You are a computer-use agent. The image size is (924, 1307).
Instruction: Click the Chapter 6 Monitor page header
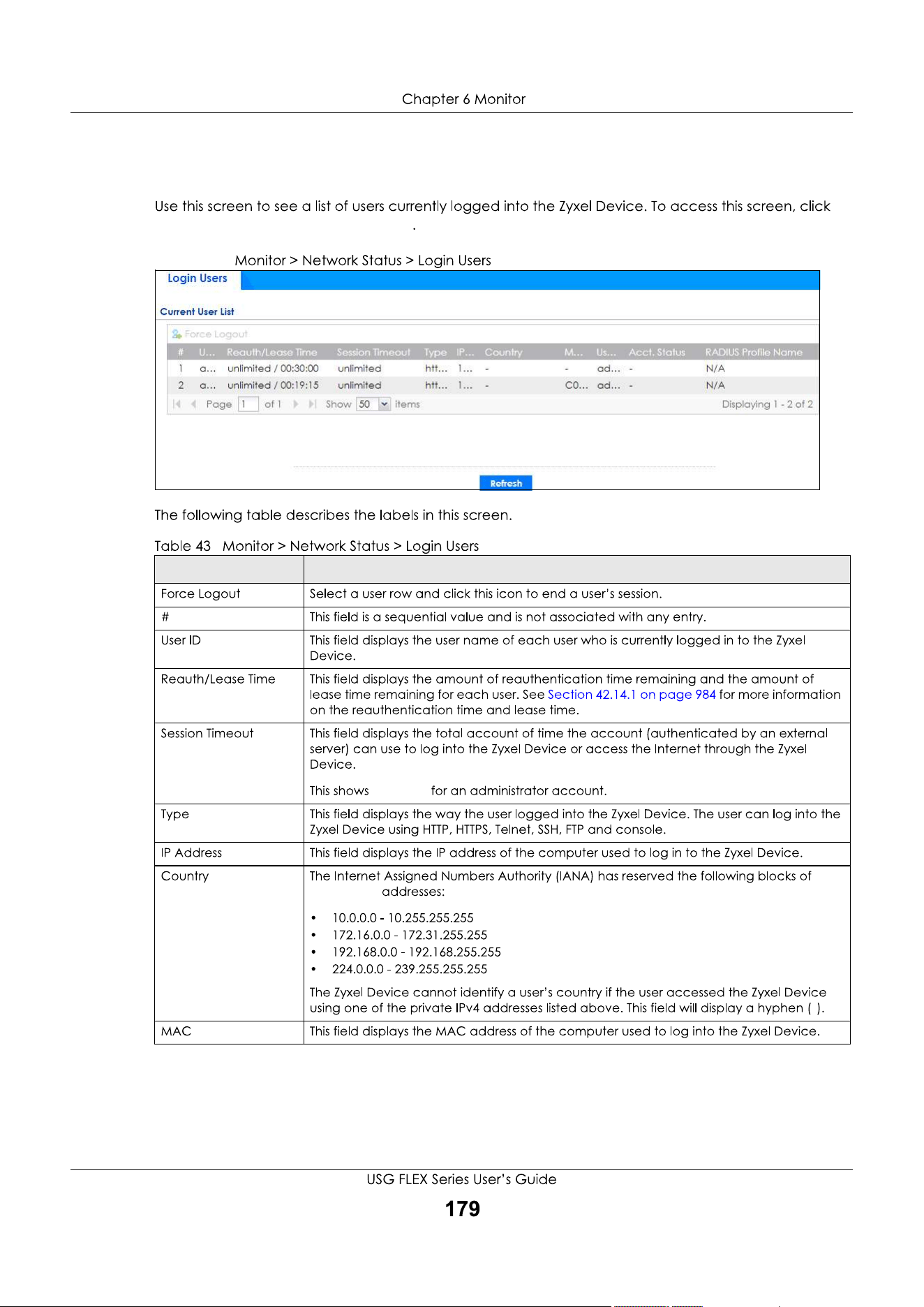point(463,99)
